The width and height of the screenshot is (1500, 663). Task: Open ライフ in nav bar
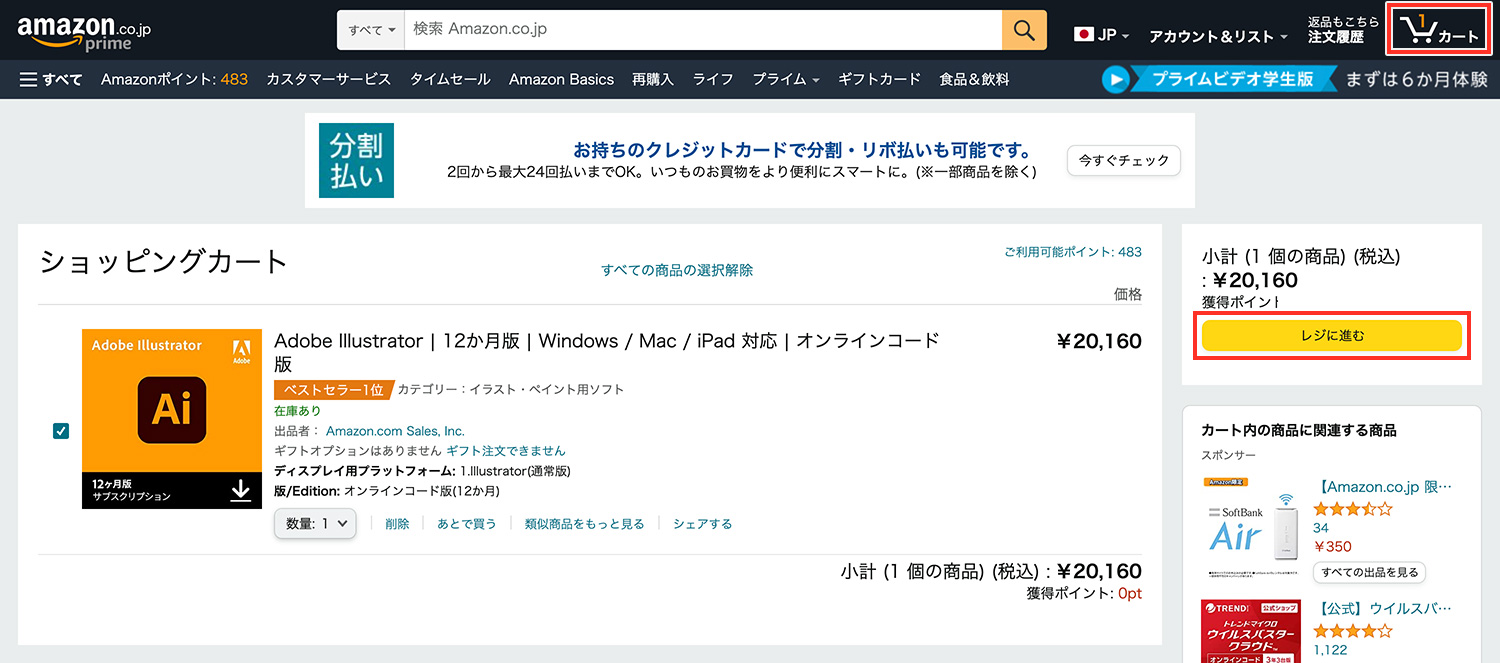pyautogui.click(x=713, y=79)
